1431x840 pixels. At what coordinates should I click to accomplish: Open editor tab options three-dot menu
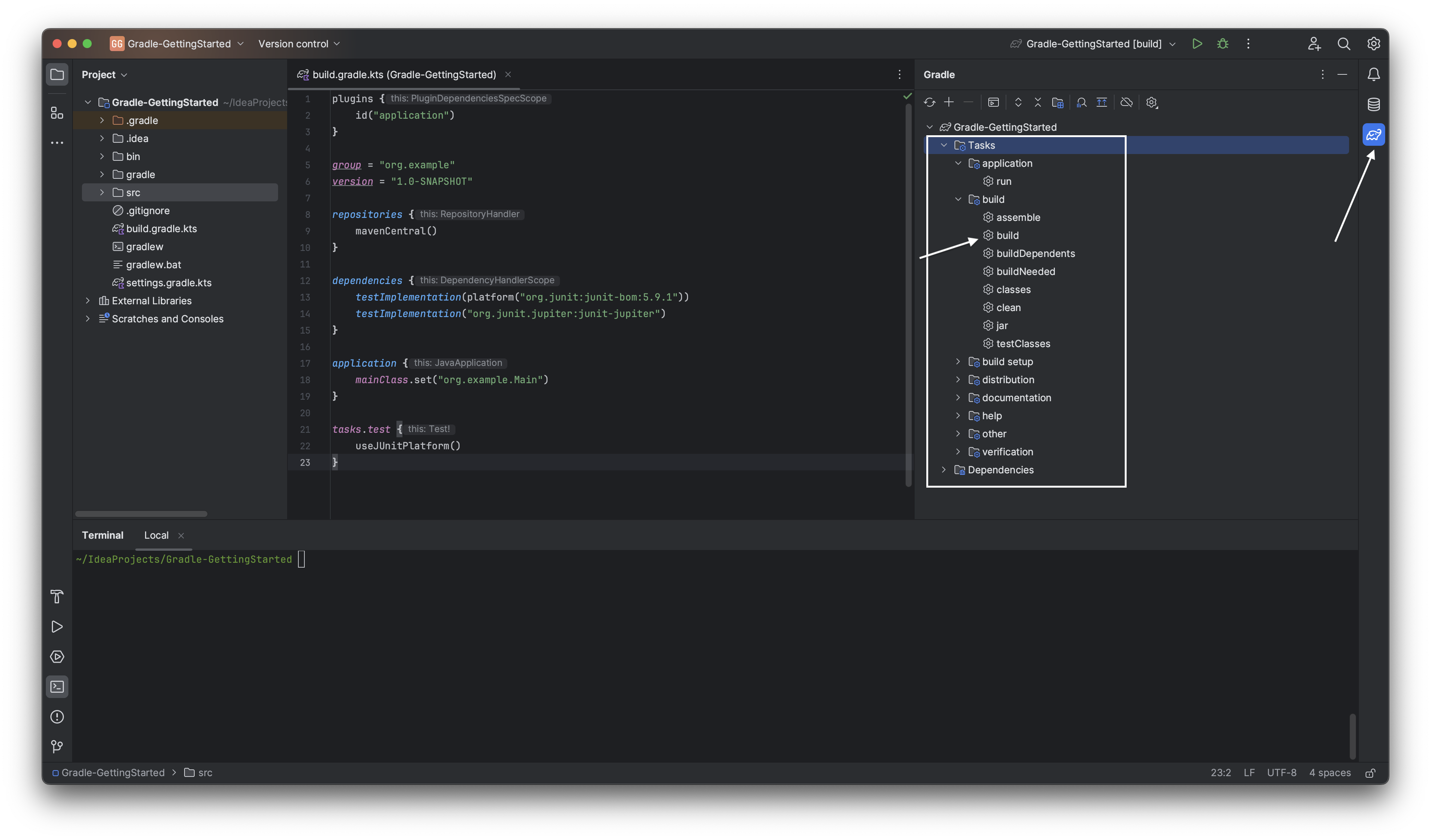pyautogui.click(x=899, y=74)
